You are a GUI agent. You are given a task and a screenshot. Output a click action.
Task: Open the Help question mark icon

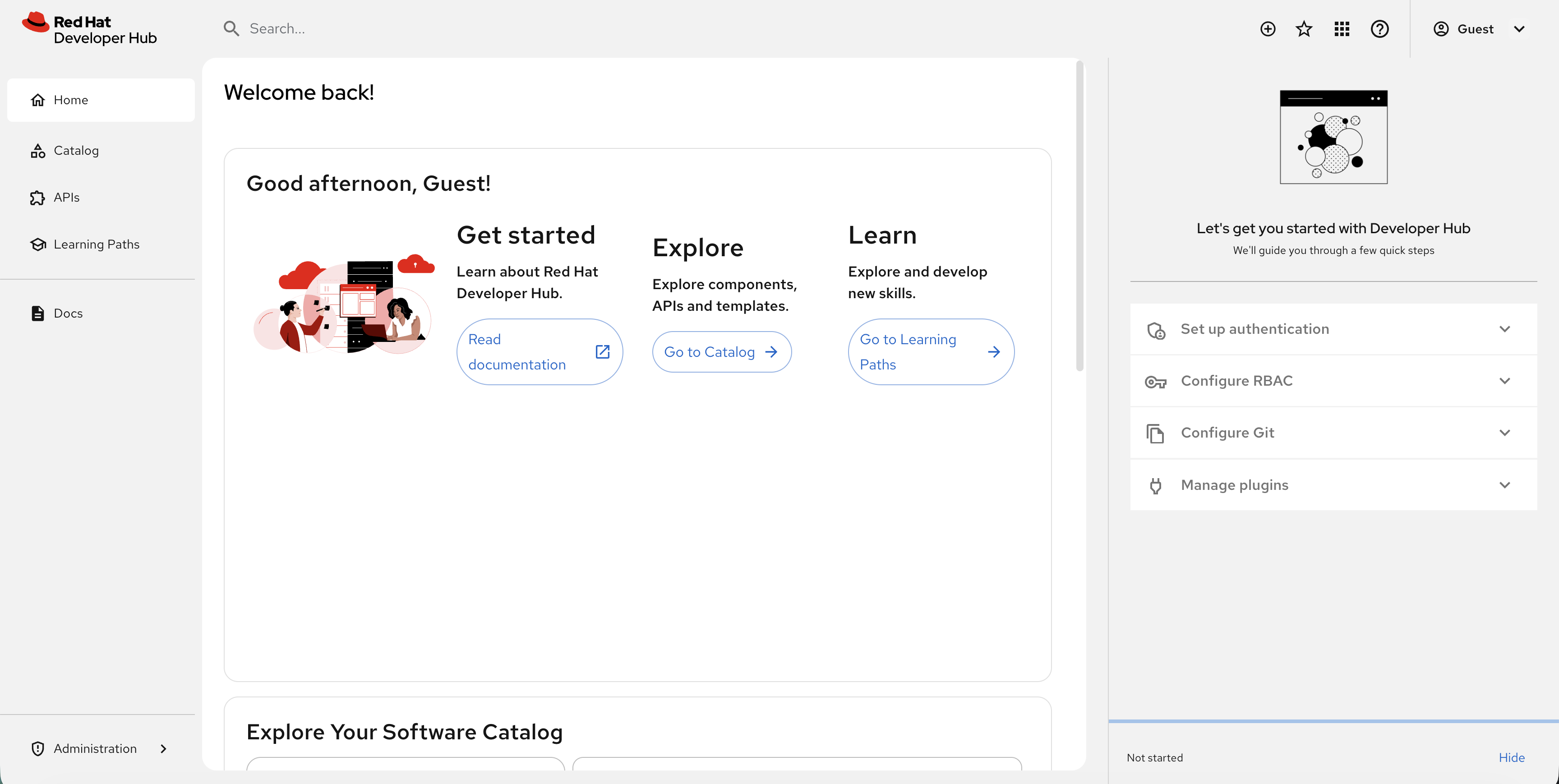click(x=1380, y=28)
